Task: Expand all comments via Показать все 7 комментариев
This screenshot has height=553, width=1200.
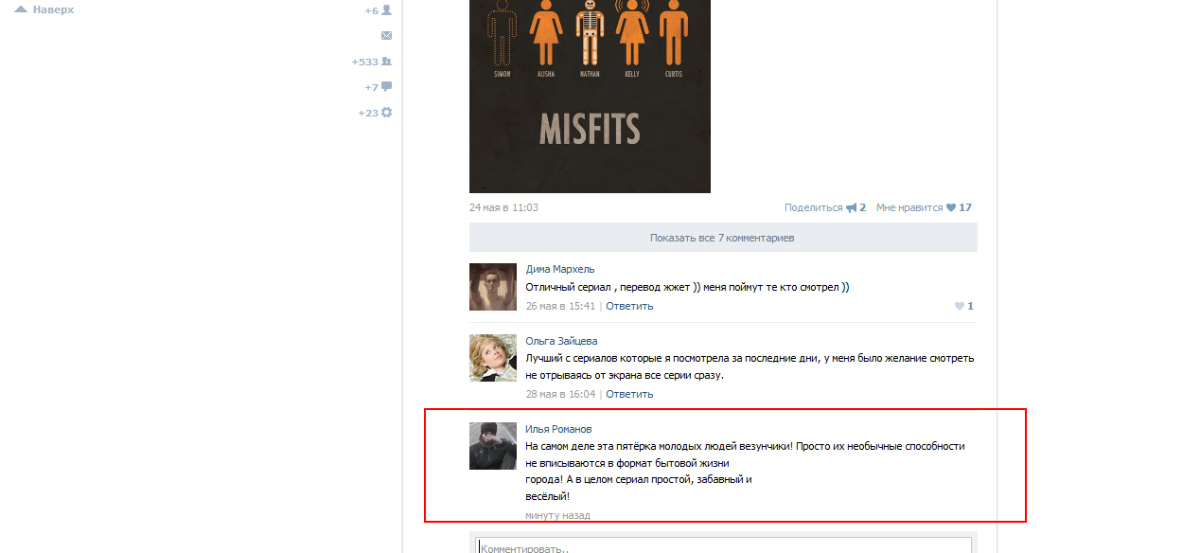Action: pos(723,238)
